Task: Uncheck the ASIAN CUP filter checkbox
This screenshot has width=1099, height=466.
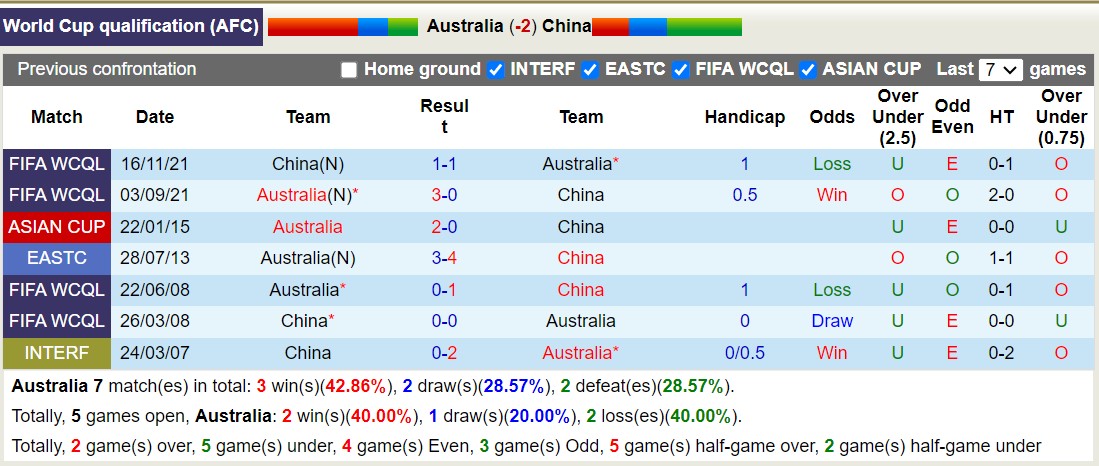Action: click(x=807, y=70)
